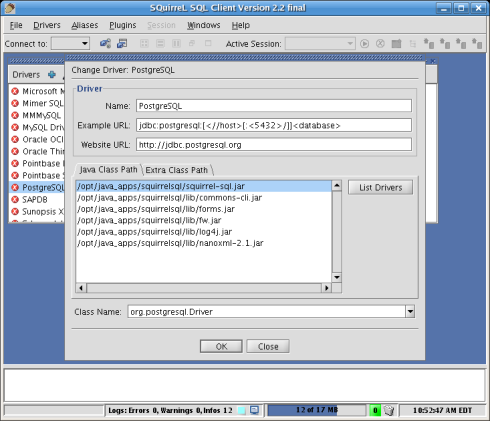Click the List Drivers button
Viewport: 490px width, 421px height.
coord(380,188)
